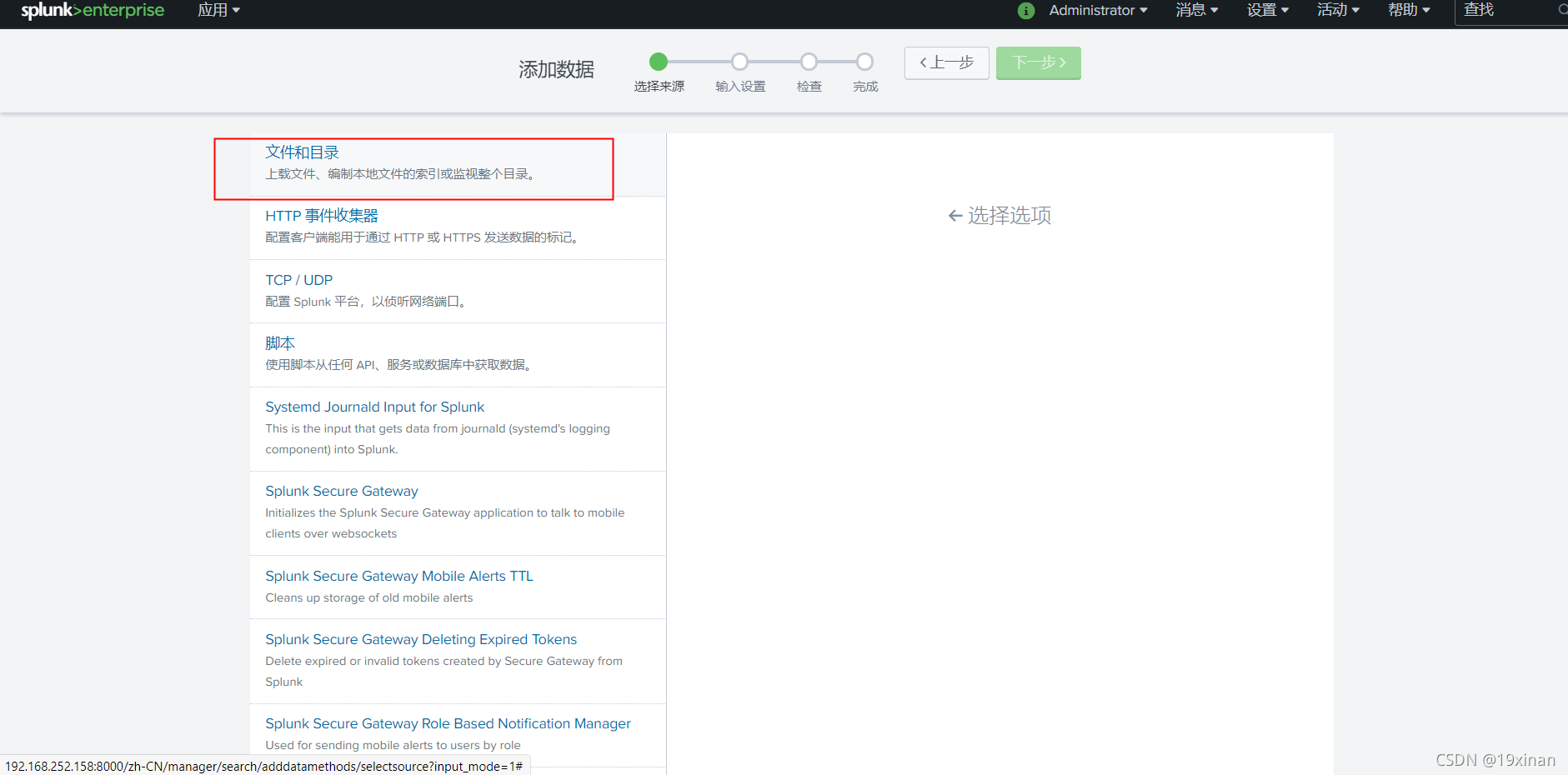Proceed with the 下一步 button

1039,62
